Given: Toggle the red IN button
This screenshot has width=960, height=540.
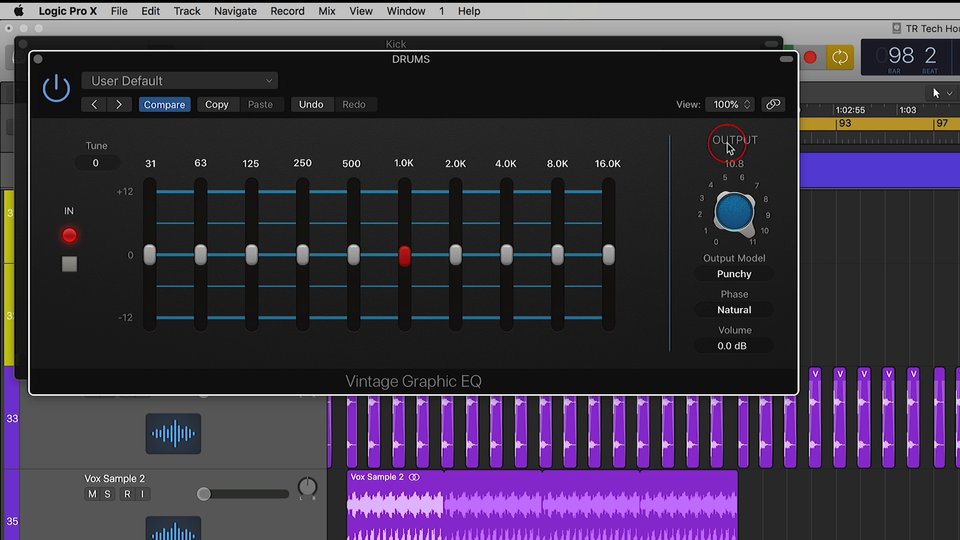Looking at the screenshot, I should click(69, 235).
